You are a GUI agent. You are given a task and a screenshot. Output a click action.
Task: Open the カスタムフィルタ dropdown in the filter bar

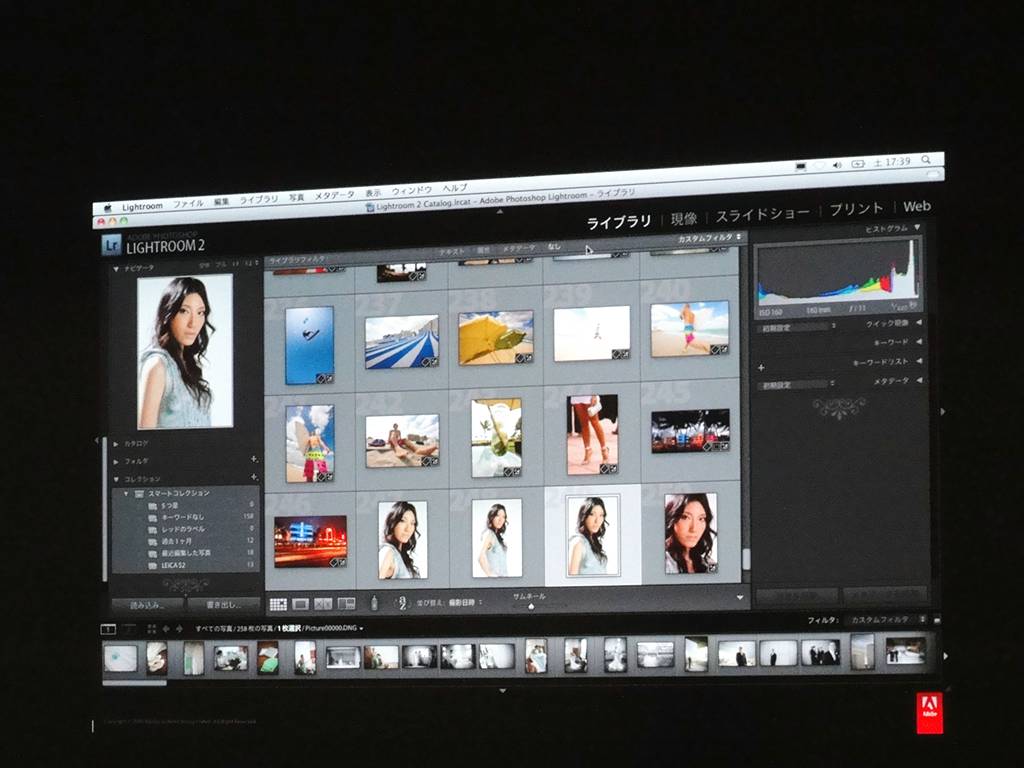[x=709, y=238]
